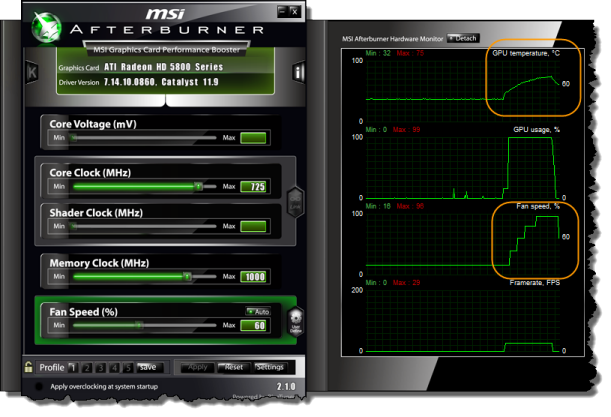
Task: Toggle the core/shader clock Link button
Action: pos(295,202)
